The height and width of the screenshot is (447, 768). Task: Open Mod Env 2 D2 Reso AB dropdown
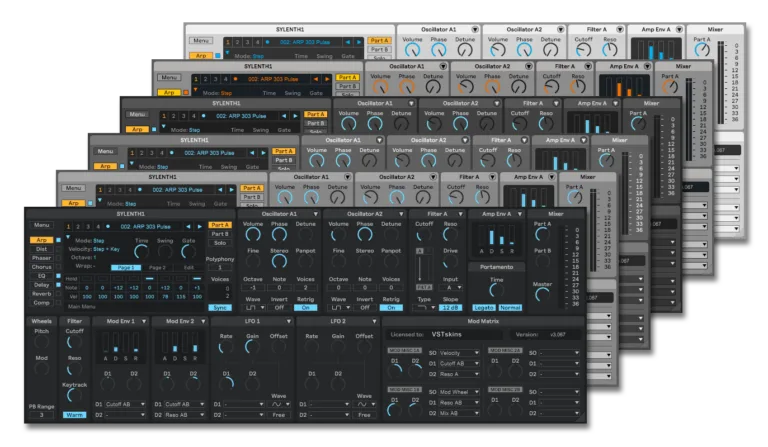tap(184, 415)
